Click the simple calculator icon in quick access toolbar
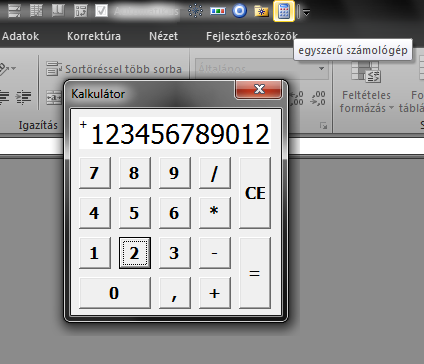 pyautogui.click(x=284, y=11)
